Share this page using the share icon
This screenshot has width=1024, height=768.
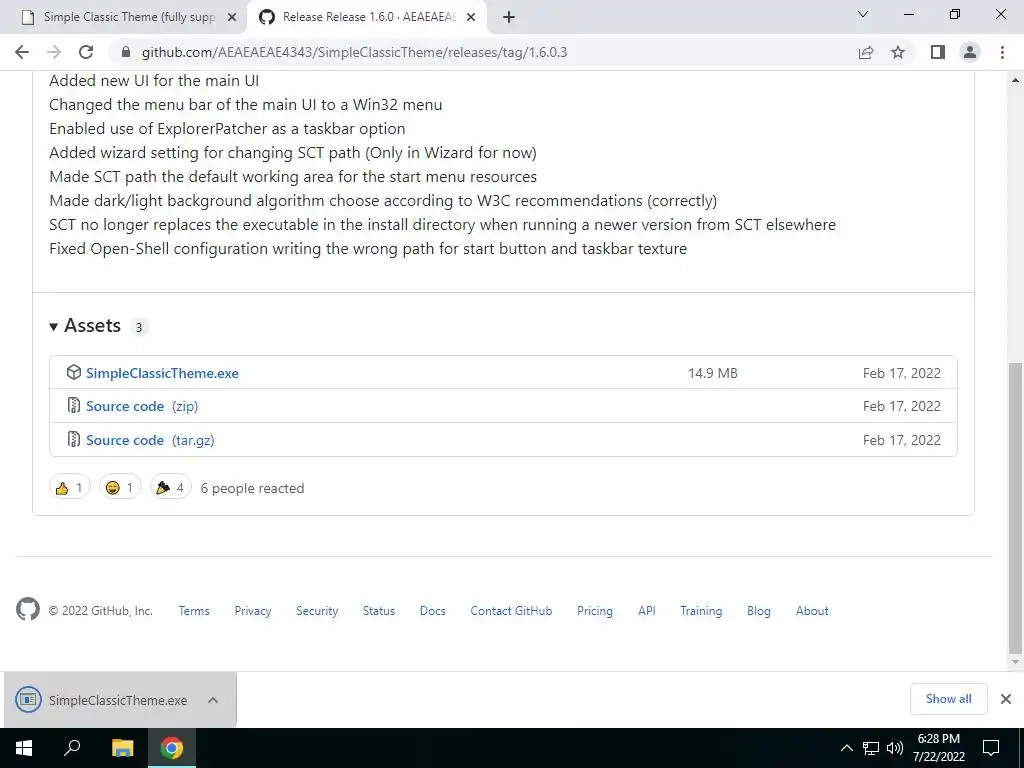click(x=866, y=52)
